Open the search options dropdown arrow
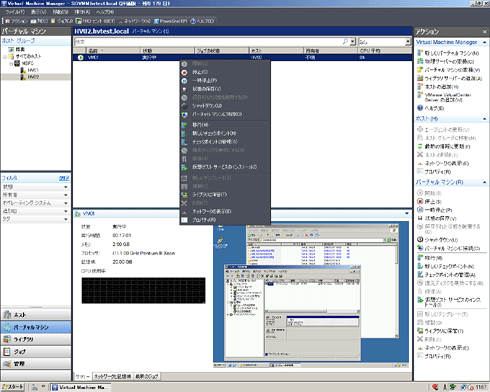Screen dimensions: 490x392 click(353, 42)
